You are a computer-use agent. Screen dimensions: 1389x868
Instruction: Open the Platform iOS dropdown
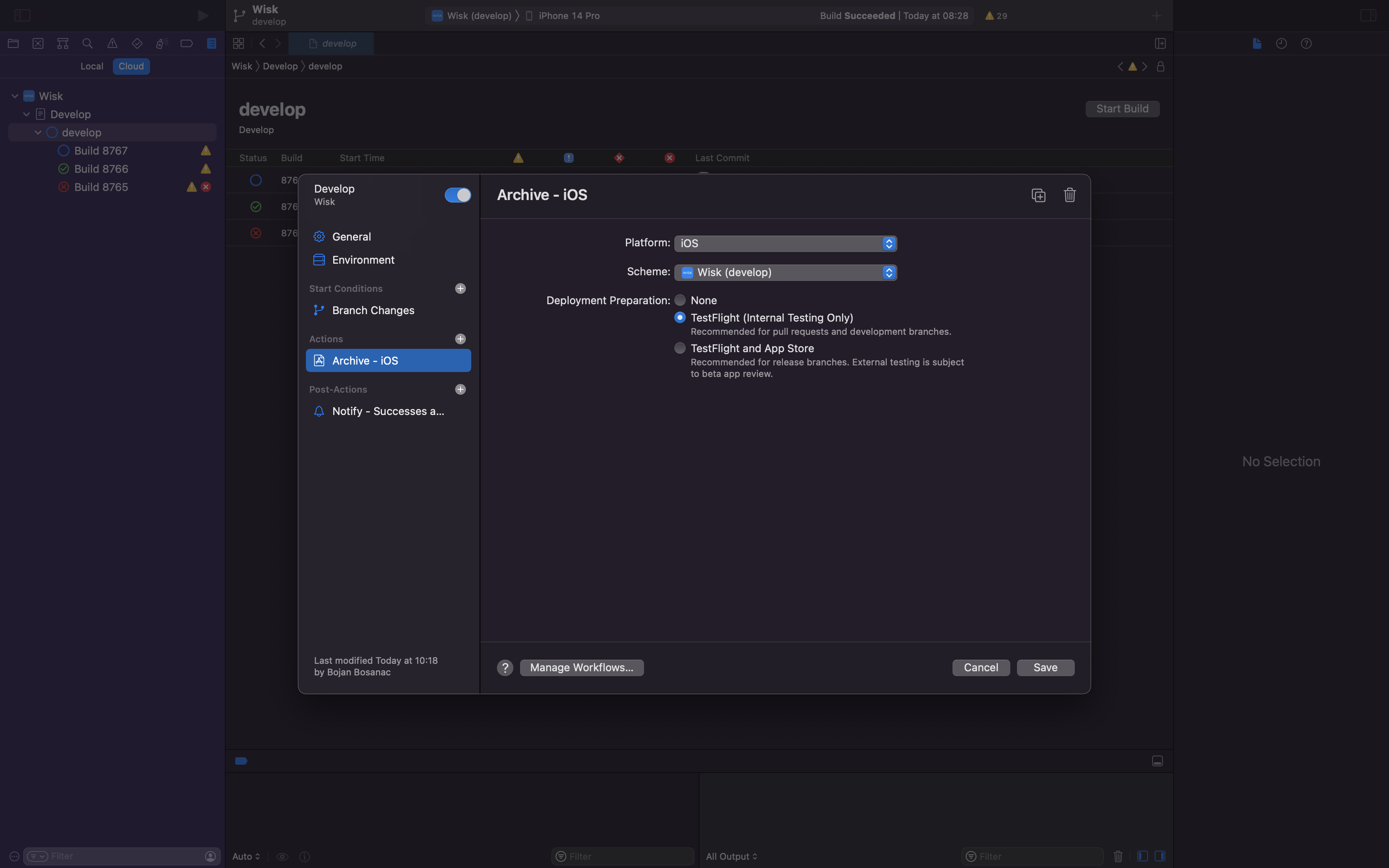coord(785,243)
